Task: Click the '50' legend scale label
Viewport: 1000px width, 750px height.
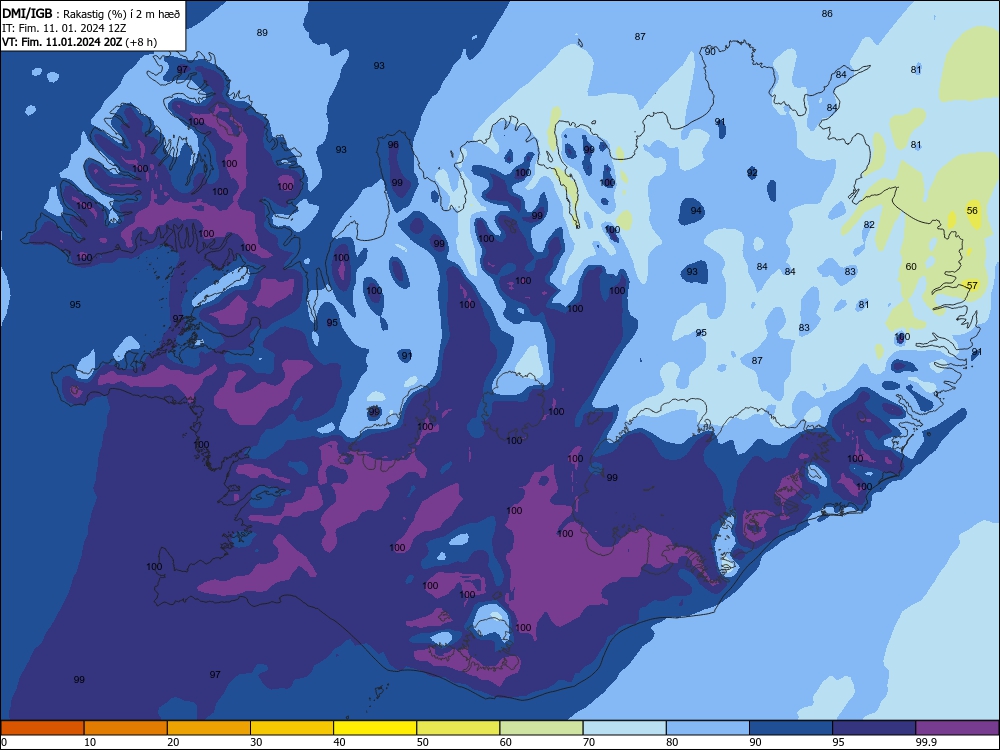Action: [x=422, y=742]
